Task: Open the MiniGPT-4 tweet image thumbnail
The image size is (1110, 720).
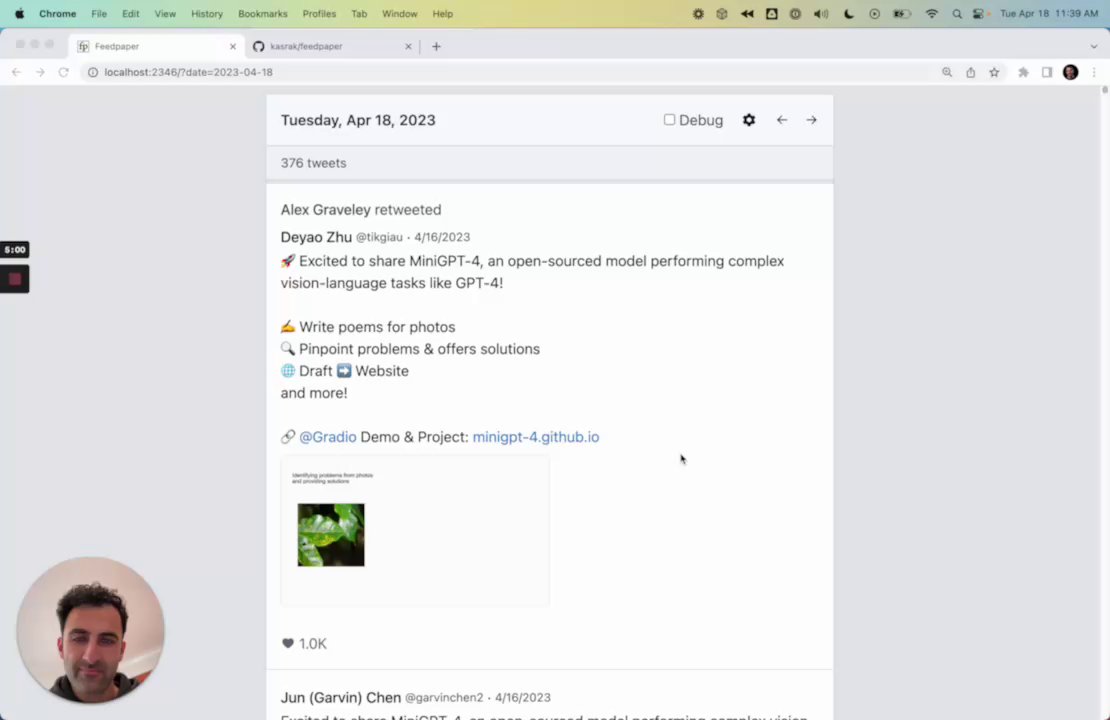Action: point(415,531)
